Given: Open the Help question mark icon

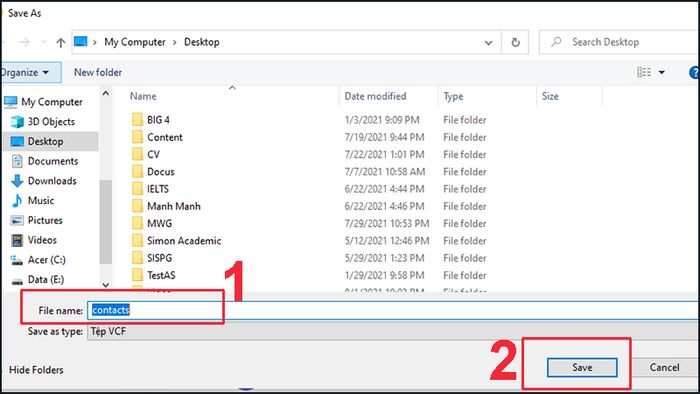Looking at the screenshot, I should [695, 72].
